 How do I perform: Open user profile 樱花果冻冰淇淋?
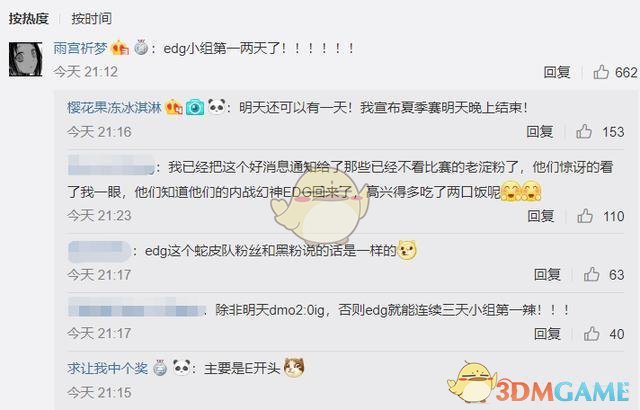[x=115, y=107]
